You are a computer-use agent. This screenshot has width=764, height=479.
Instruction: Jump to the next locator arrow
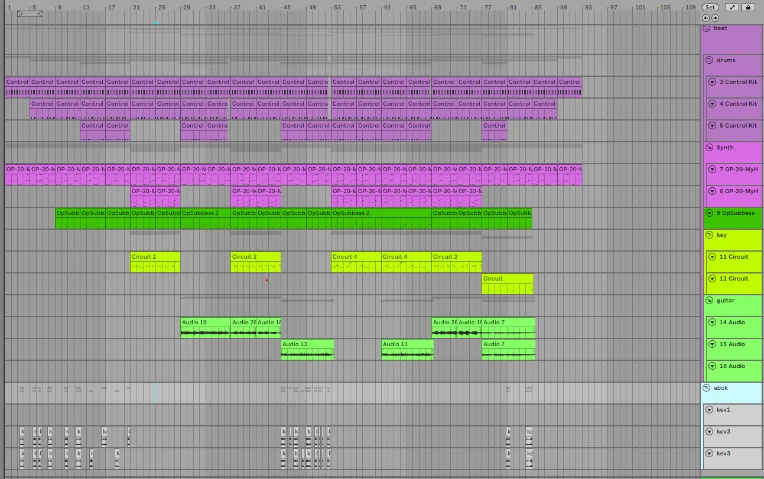tap(715, 18)
